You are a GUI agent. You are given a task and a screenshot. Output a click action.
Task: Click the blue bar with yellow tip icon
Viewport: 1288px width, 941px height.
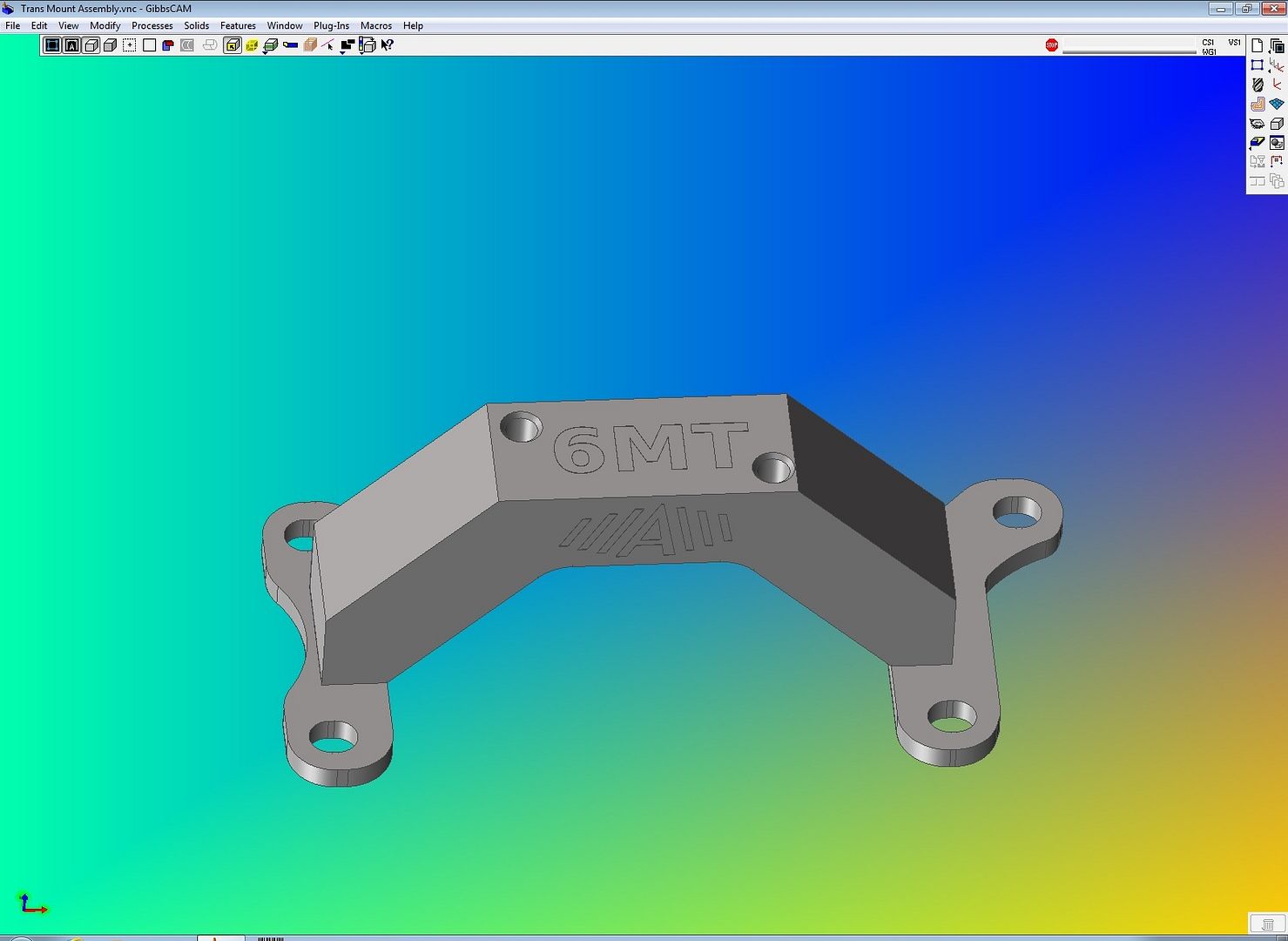(x=291, y=45)
